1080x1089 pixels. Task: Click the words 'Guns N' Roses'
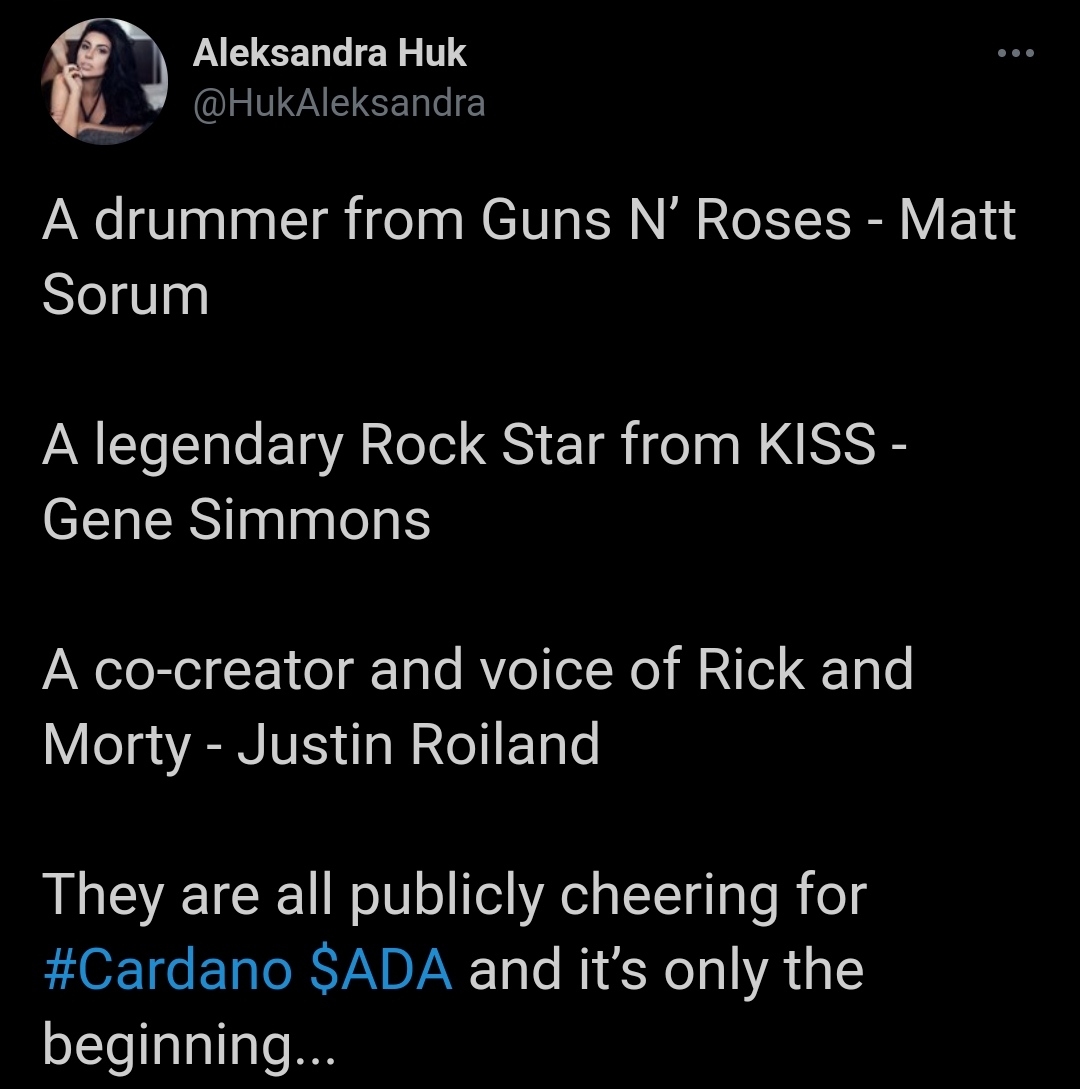(x=665, y=219)
